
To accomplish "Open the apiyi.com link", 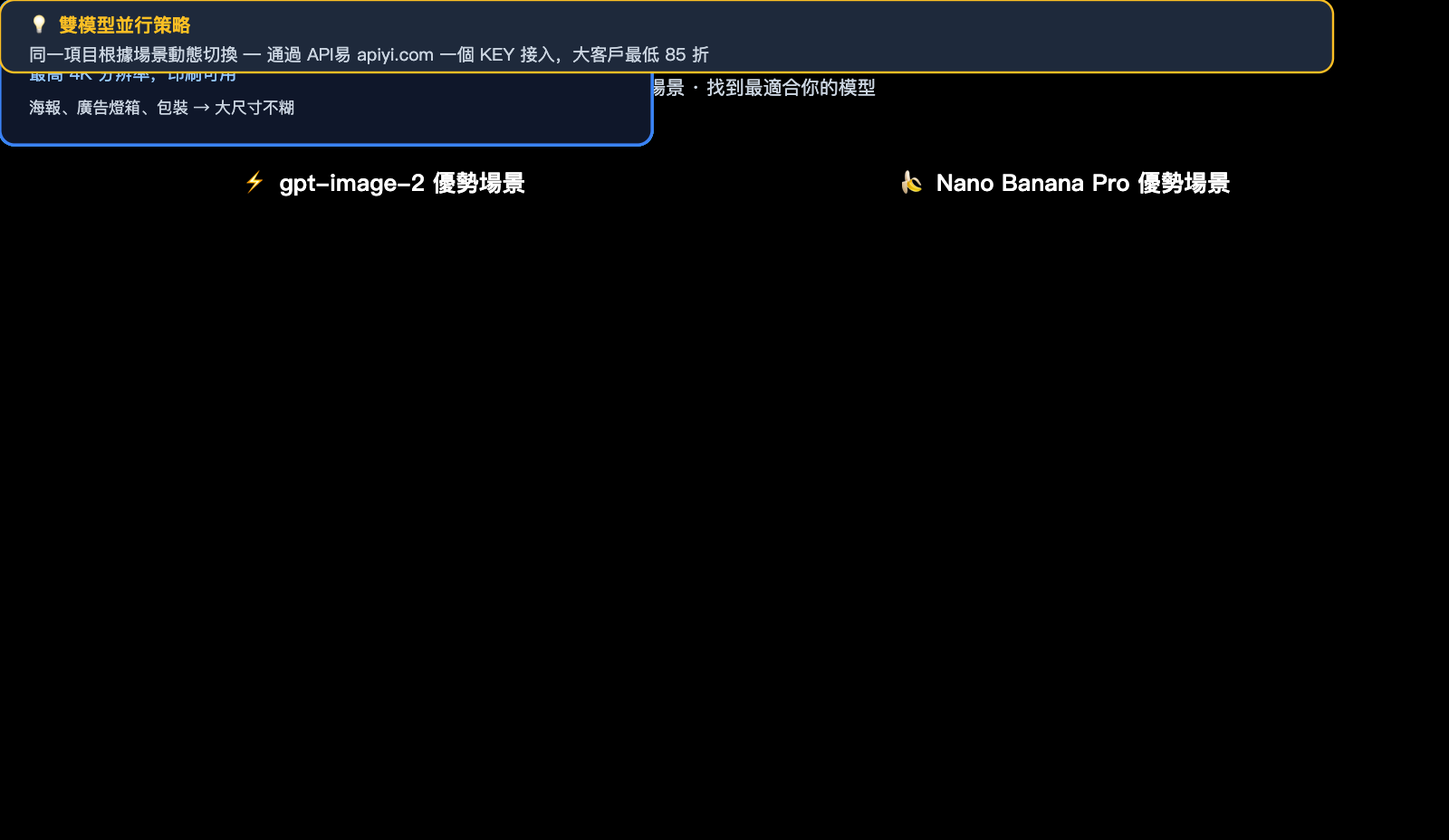I will coord(396,54).
